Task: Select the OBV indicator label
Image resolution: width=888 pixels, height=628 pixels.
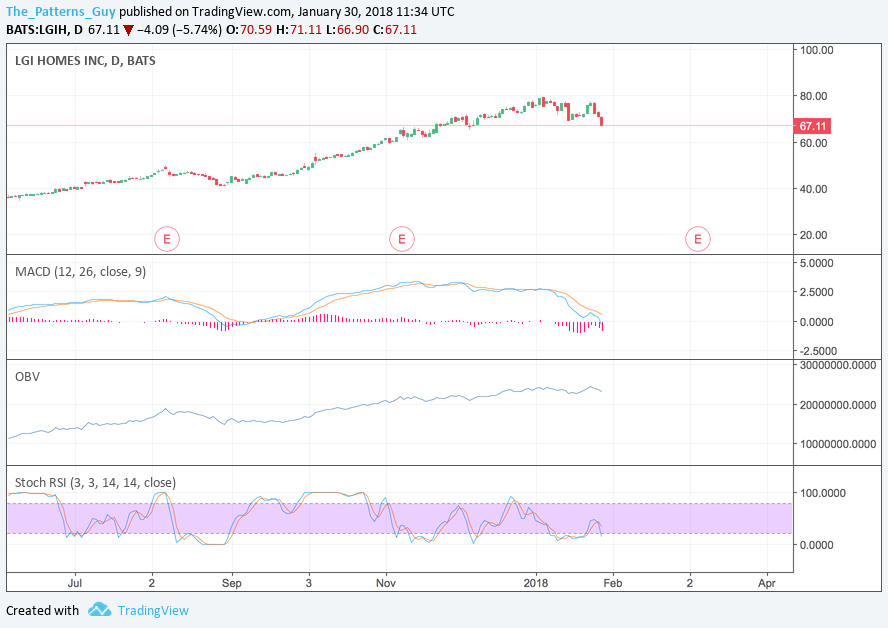Action: [27, 377]
